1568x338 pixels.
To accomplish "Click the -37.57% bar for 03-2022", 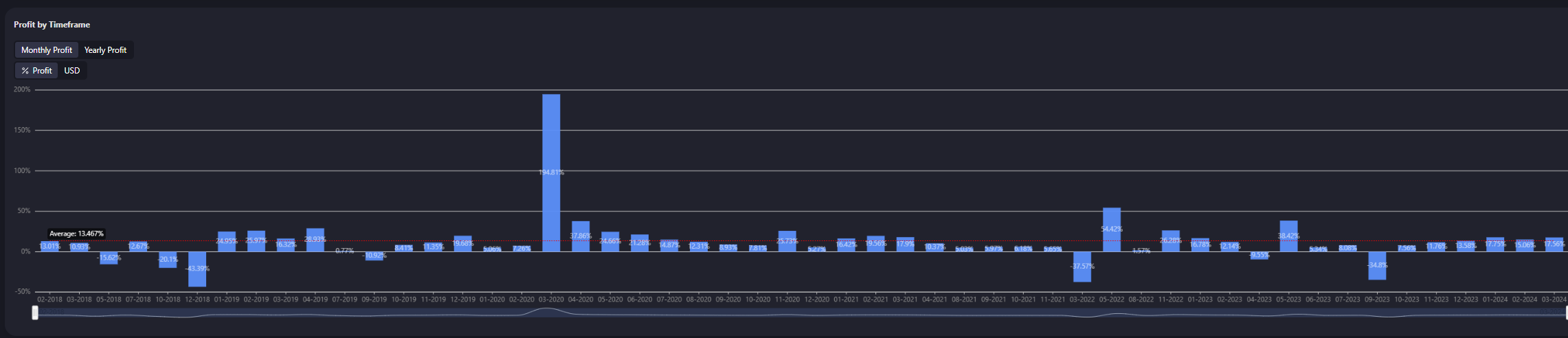I will (1082, 267).
